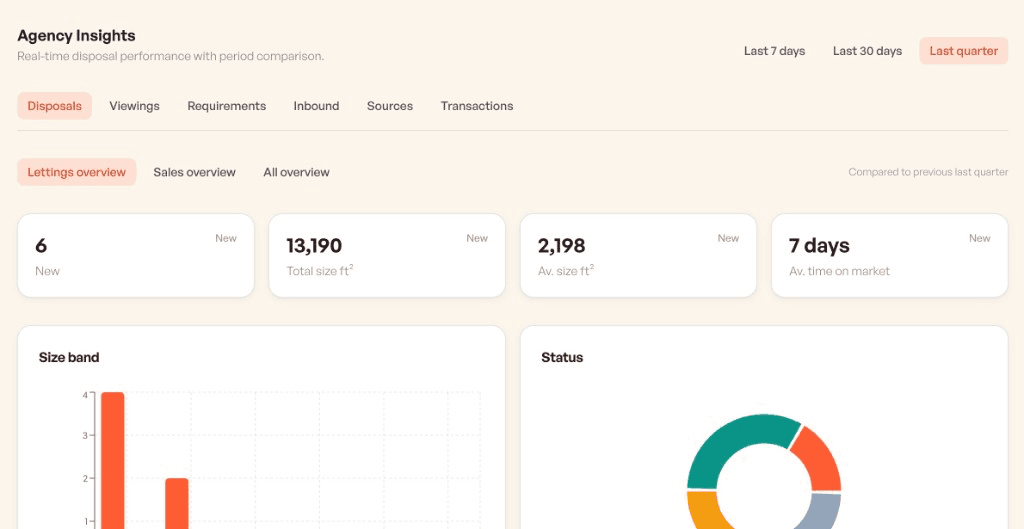1024x529 pixels.
Task: Click the Size band chart title
Action: 69,357
